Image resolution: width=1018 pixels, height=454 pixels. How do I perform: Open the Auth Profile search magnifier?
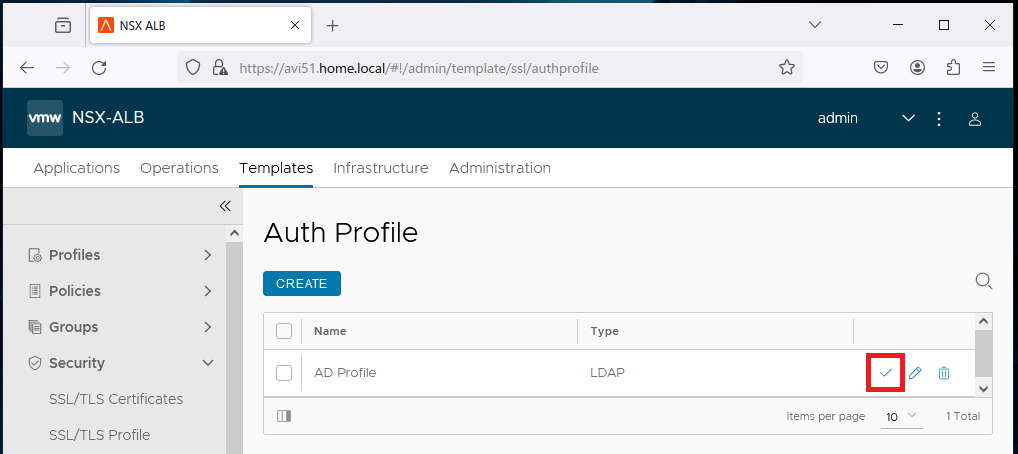984,281
